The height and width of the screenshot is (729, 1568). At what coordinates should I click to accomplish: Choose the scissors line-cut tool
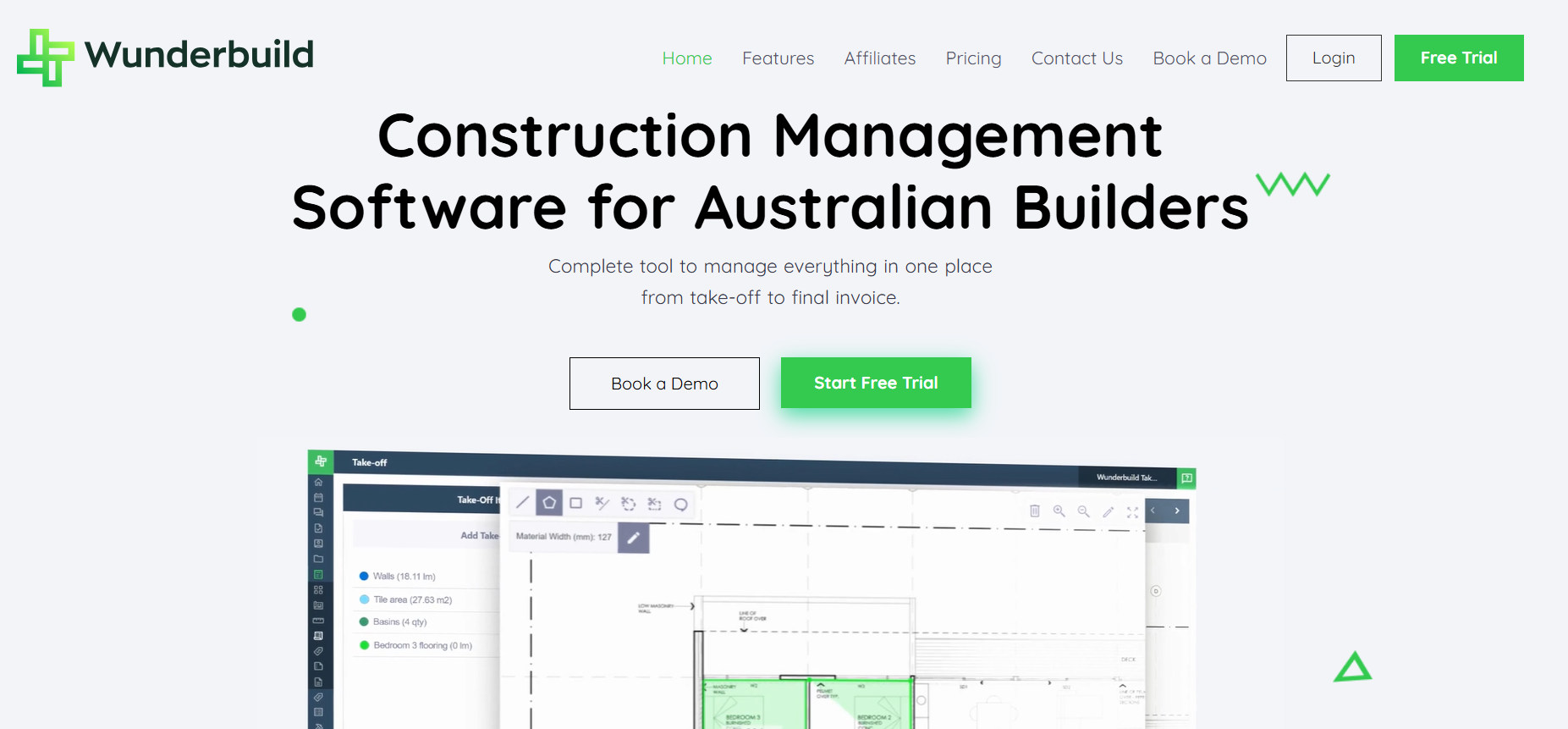tap(602, 503)
